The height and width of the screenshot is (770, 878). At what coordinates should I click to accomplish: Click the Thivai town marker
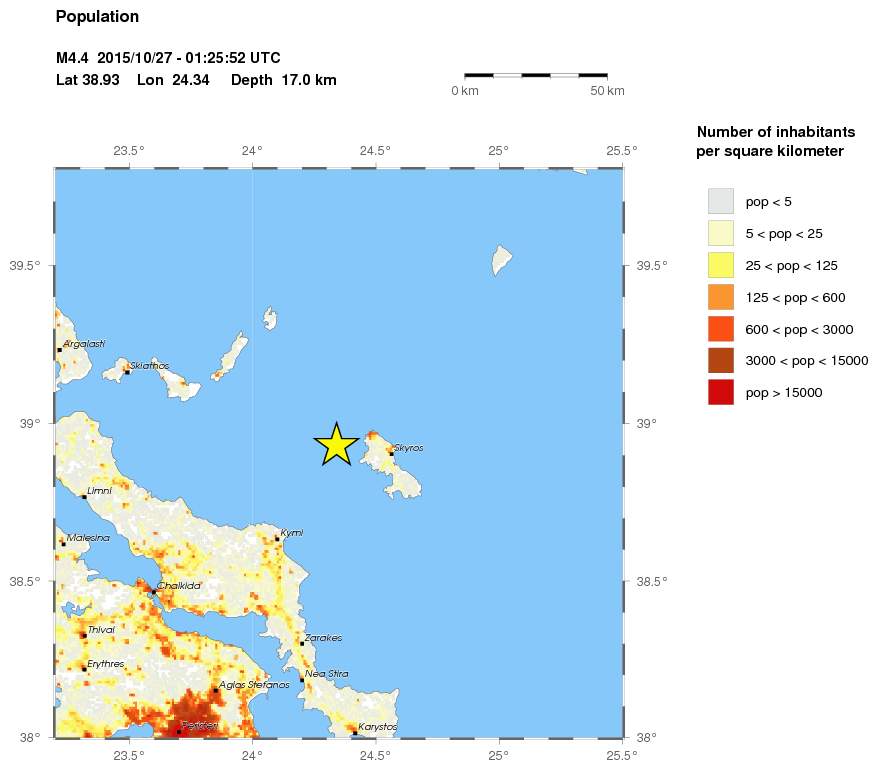(x=84, y=636)
